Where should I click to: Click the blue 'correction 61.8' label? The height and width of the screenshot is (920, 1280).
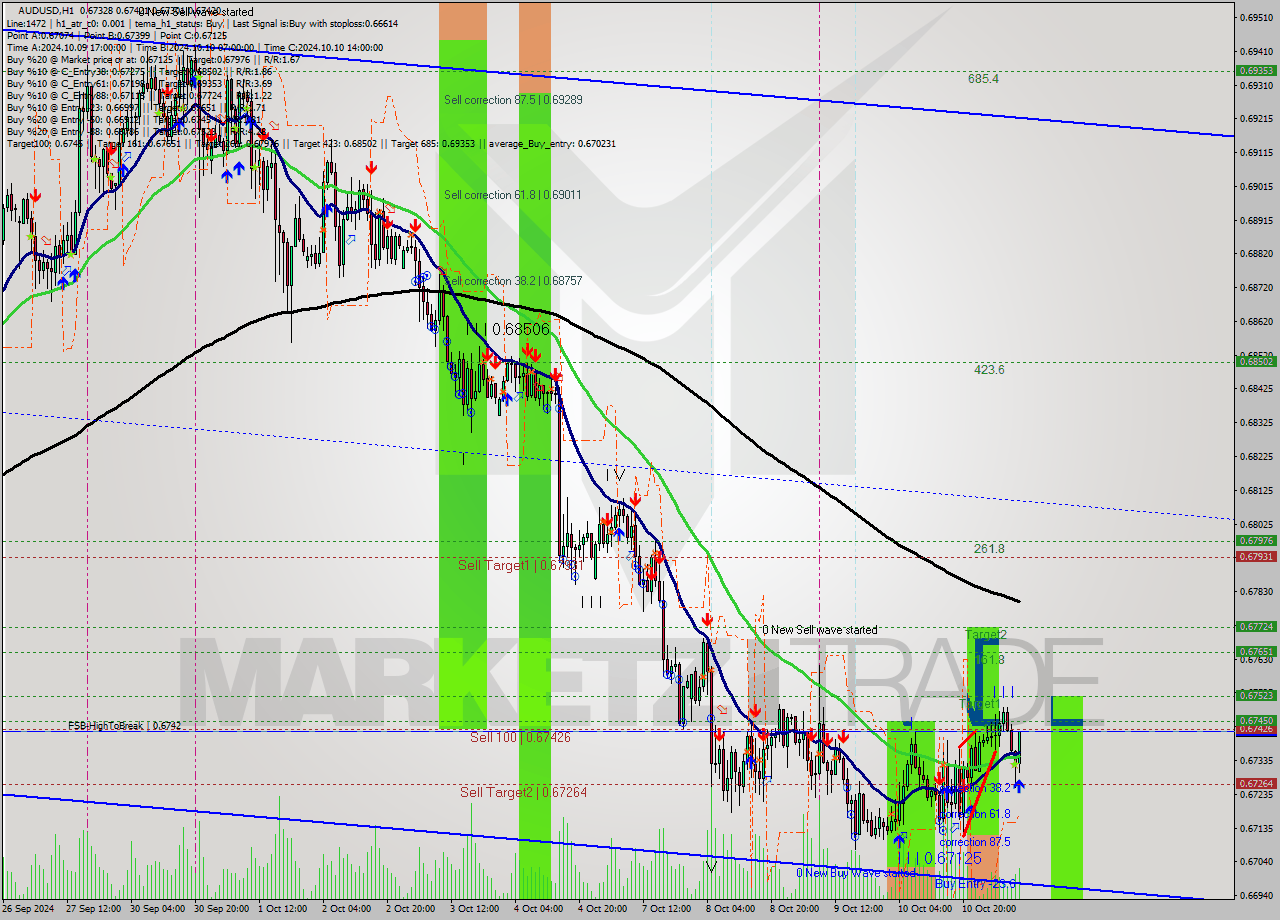tap(975, 814)
